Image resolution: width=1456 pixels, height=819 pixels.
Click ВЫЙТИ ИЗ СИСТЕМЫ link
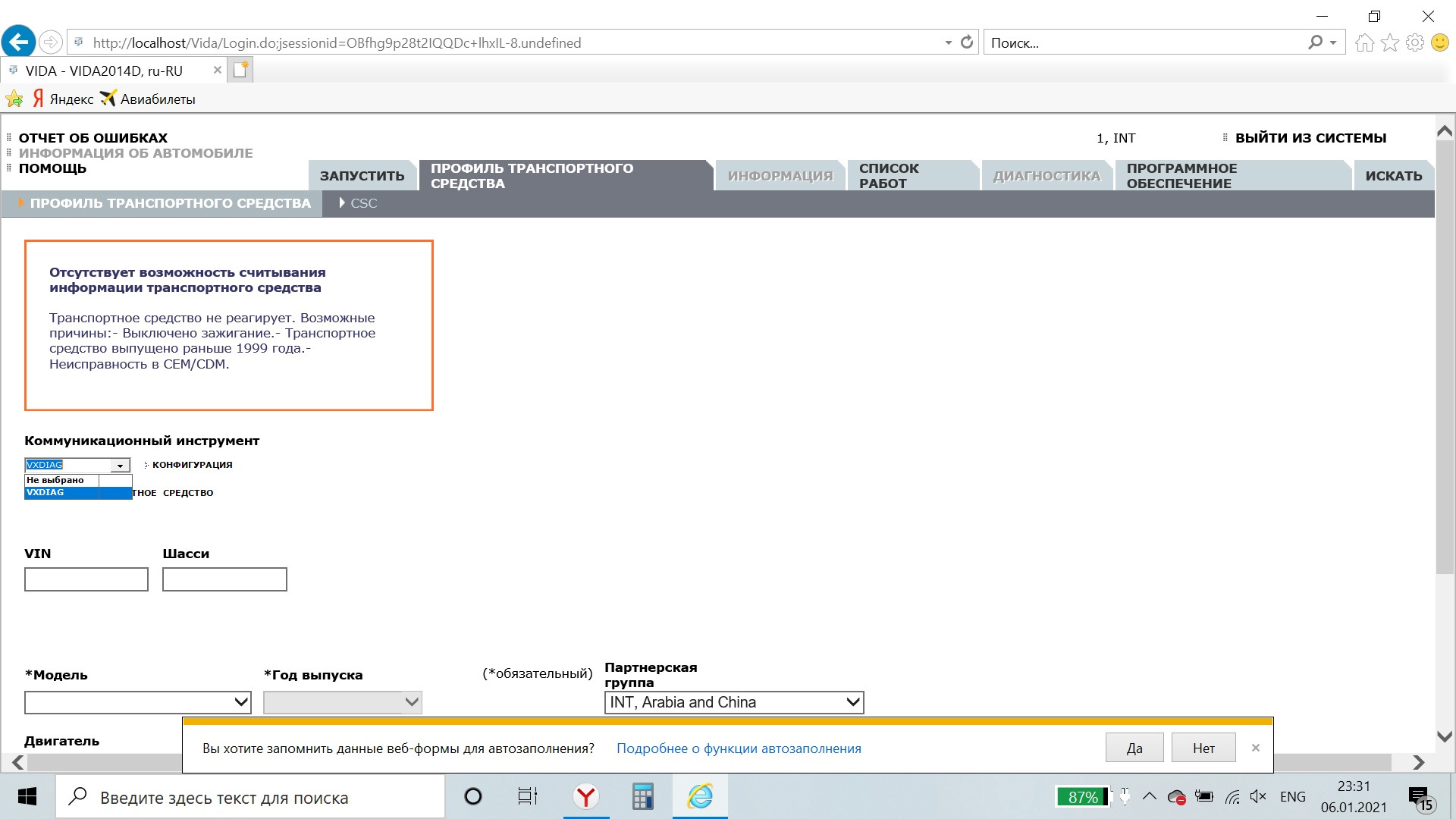coord(1310,138)
